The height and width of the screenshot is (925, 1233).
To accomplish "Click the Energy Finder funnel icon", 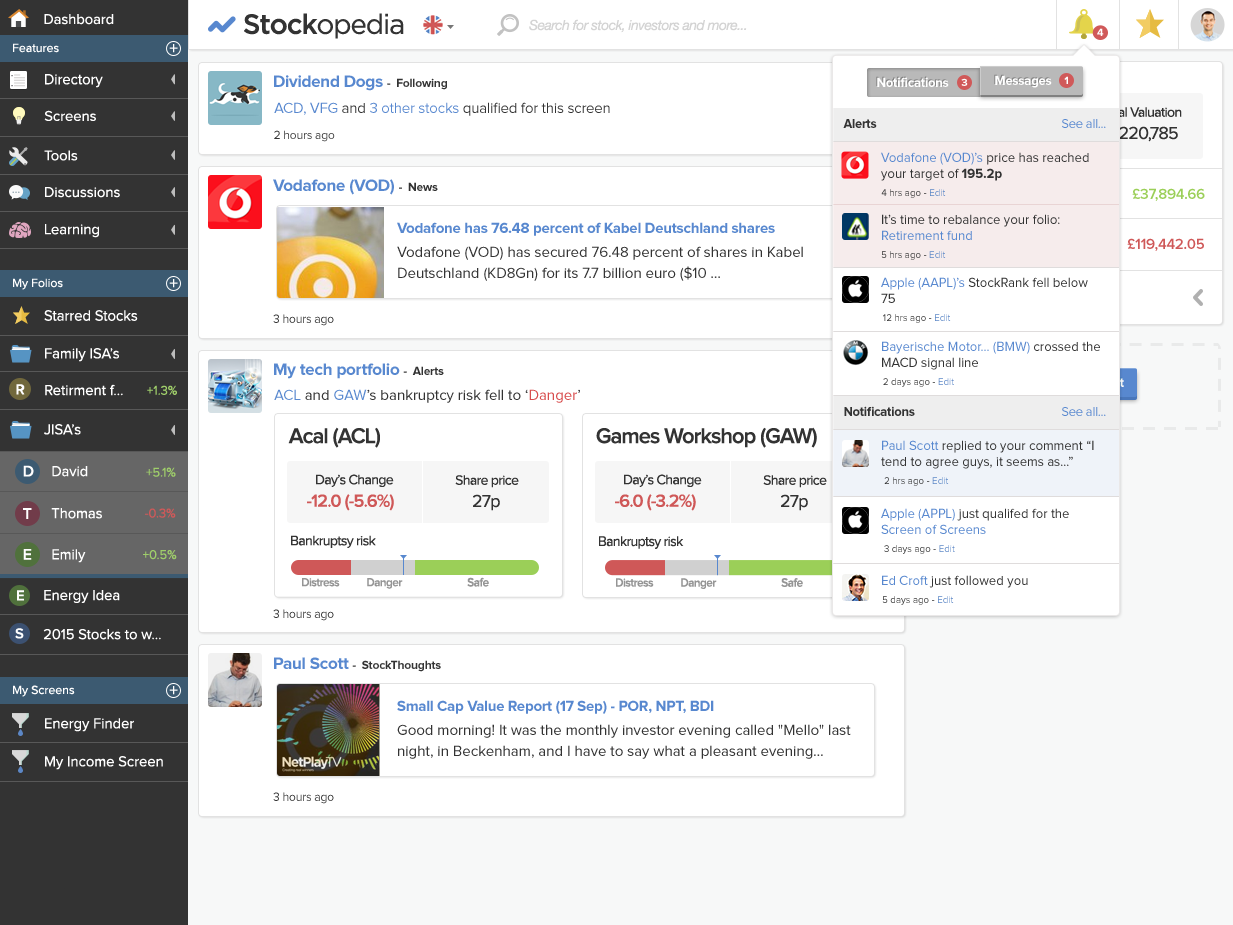I will coord(19,724).
